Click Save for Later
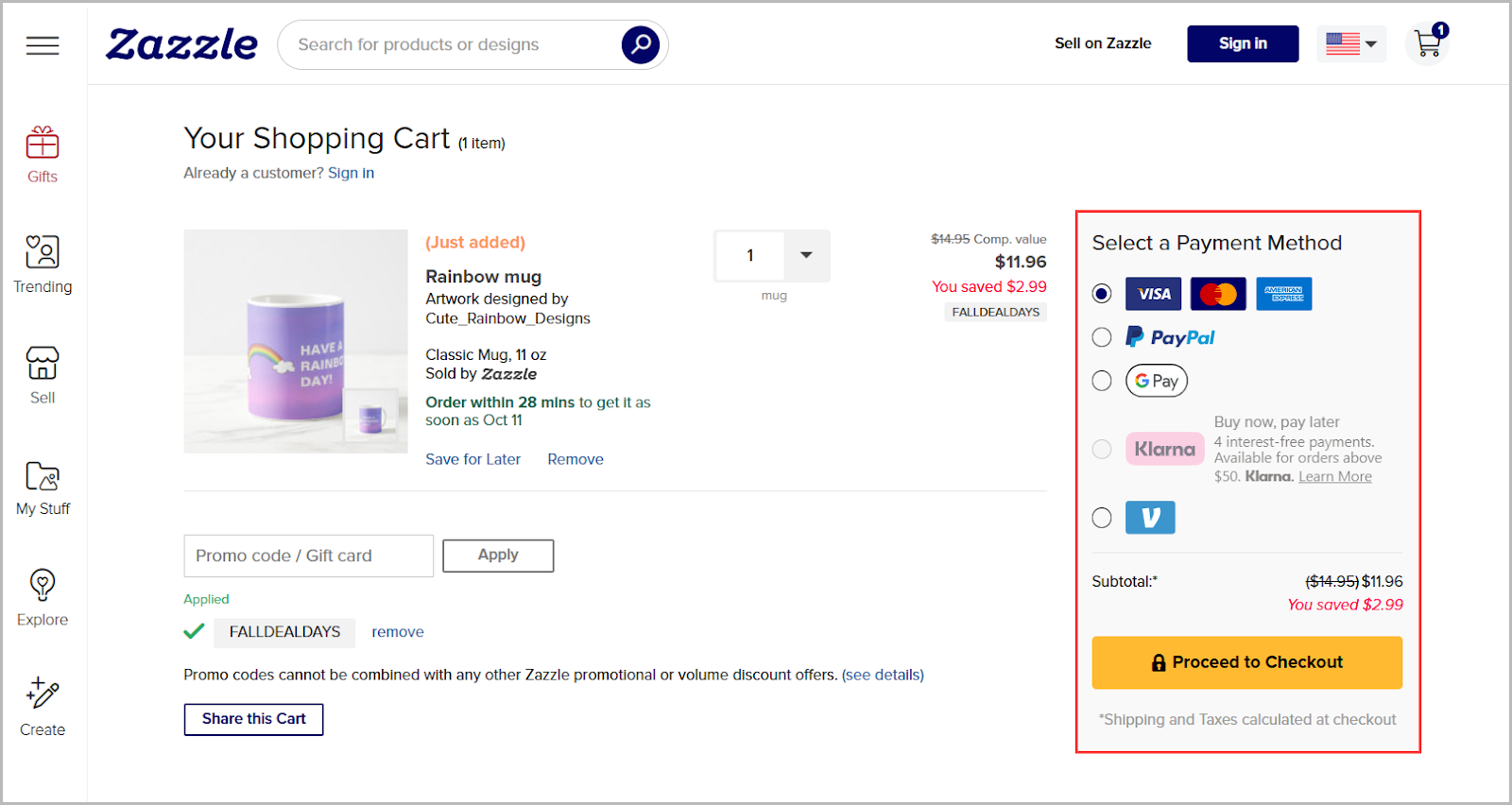 [x=472, y=459]
